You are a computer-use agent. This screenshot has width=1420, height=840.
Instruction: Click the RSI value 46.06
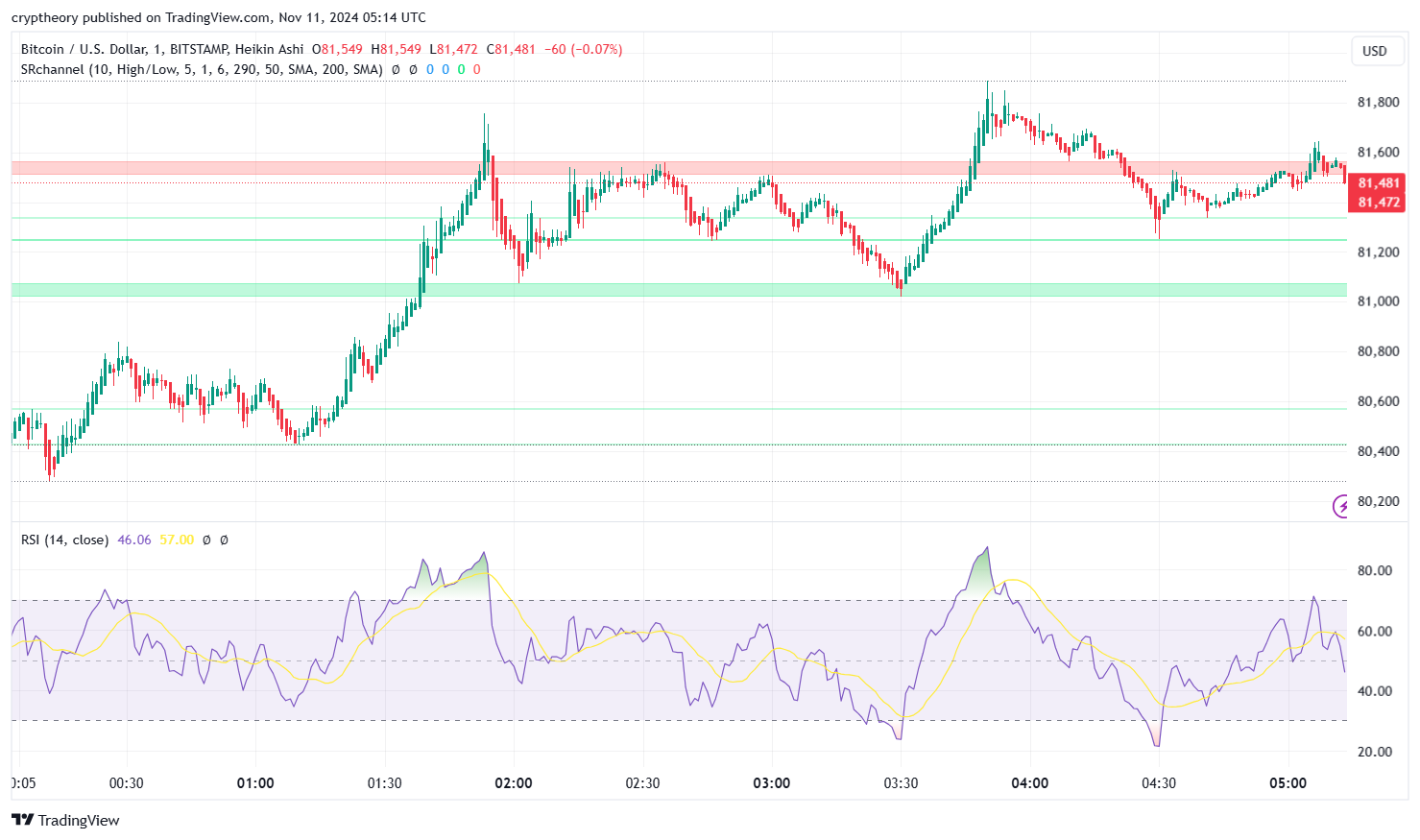(134, 540)
